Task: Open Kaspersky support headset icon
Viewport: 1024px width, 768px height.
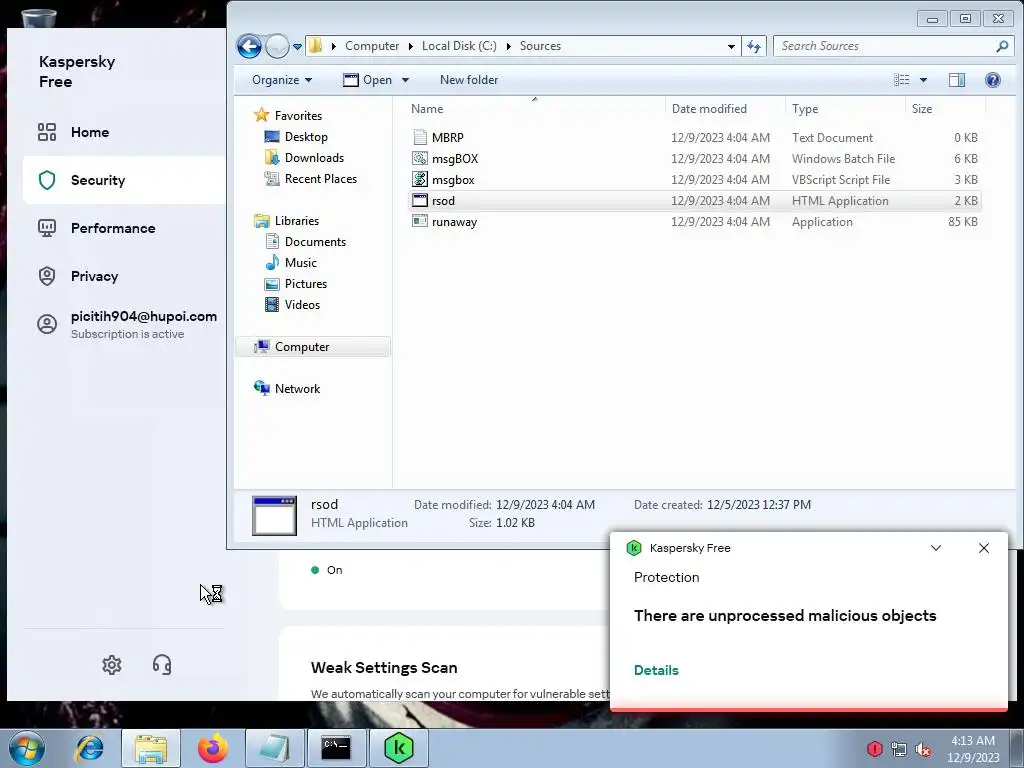Action: 162,665
